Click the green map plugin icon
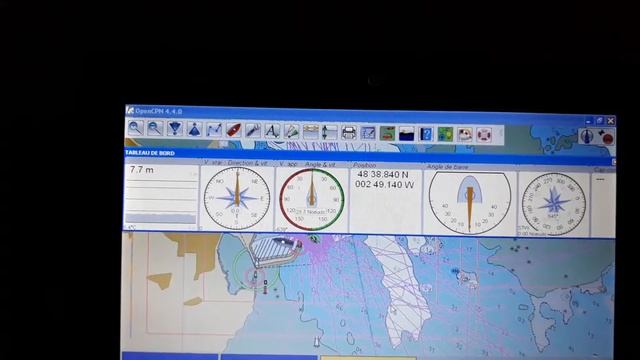The width and height of the screenshot is (640, 360). (x=445, y=134)
